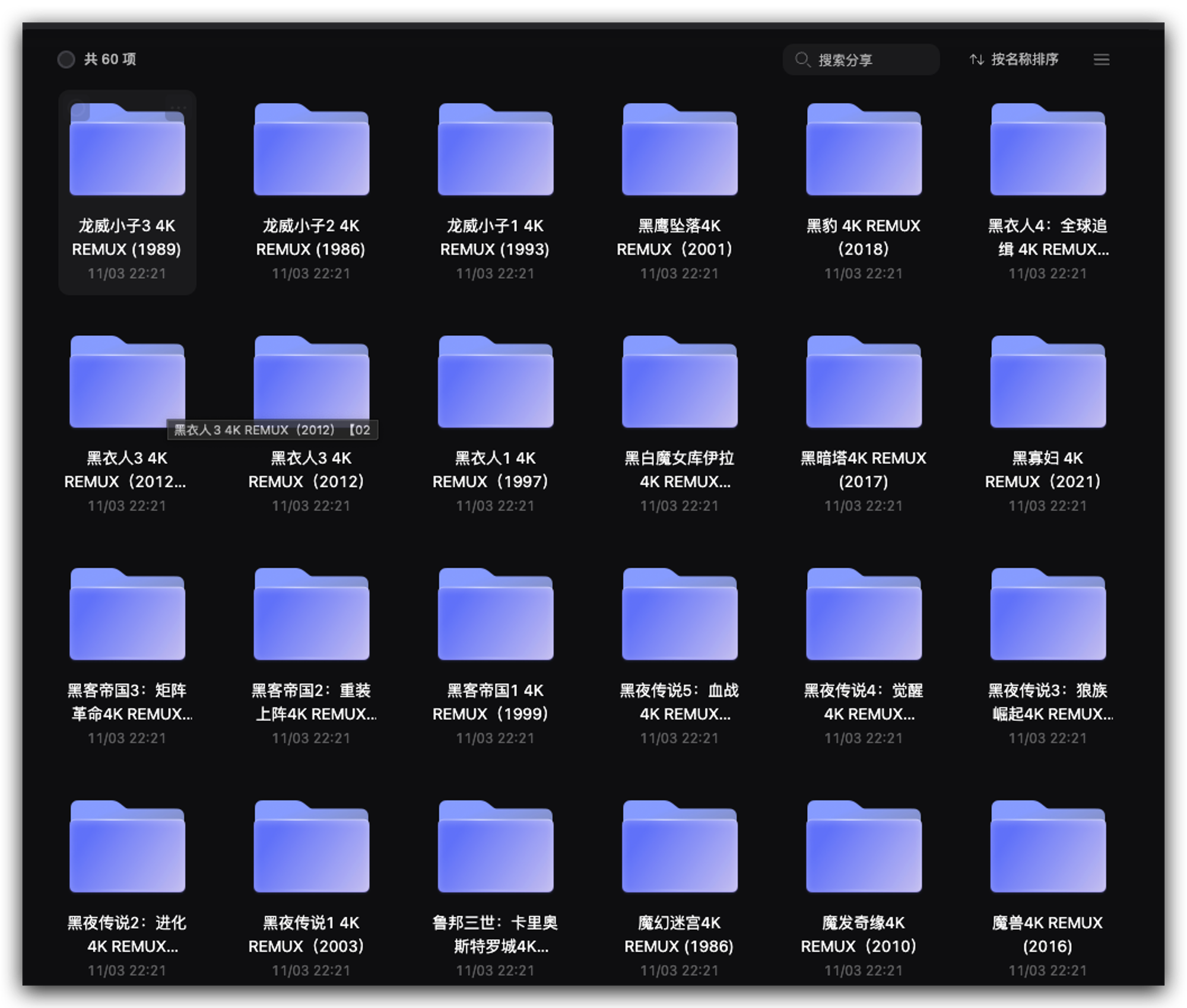The height and width of the screenshot is (1008, 1187).
Task: Switch layout using the list view icon
Action: coord(1102,59)
